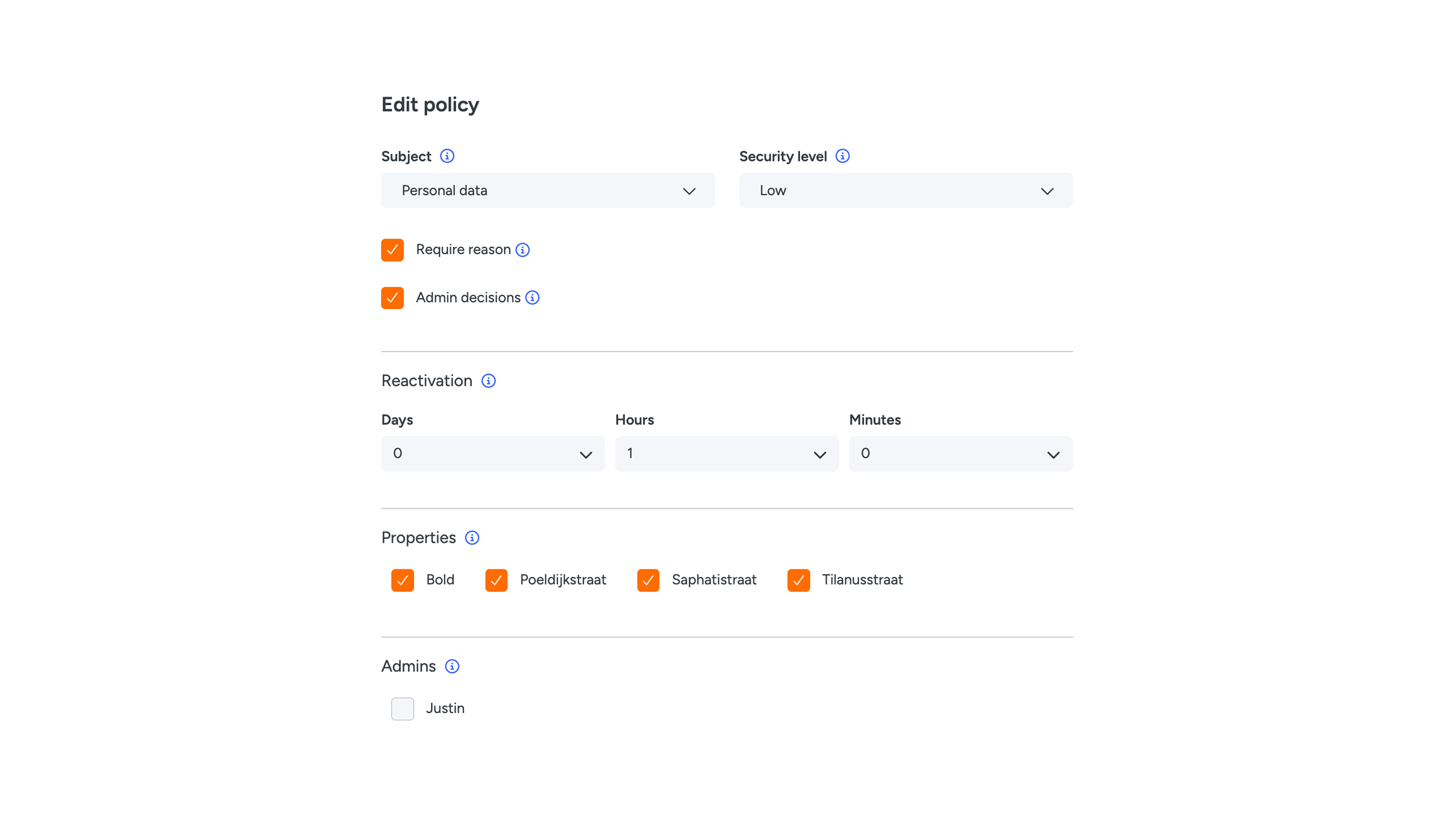Open the Days dropdown

(493, 453)
